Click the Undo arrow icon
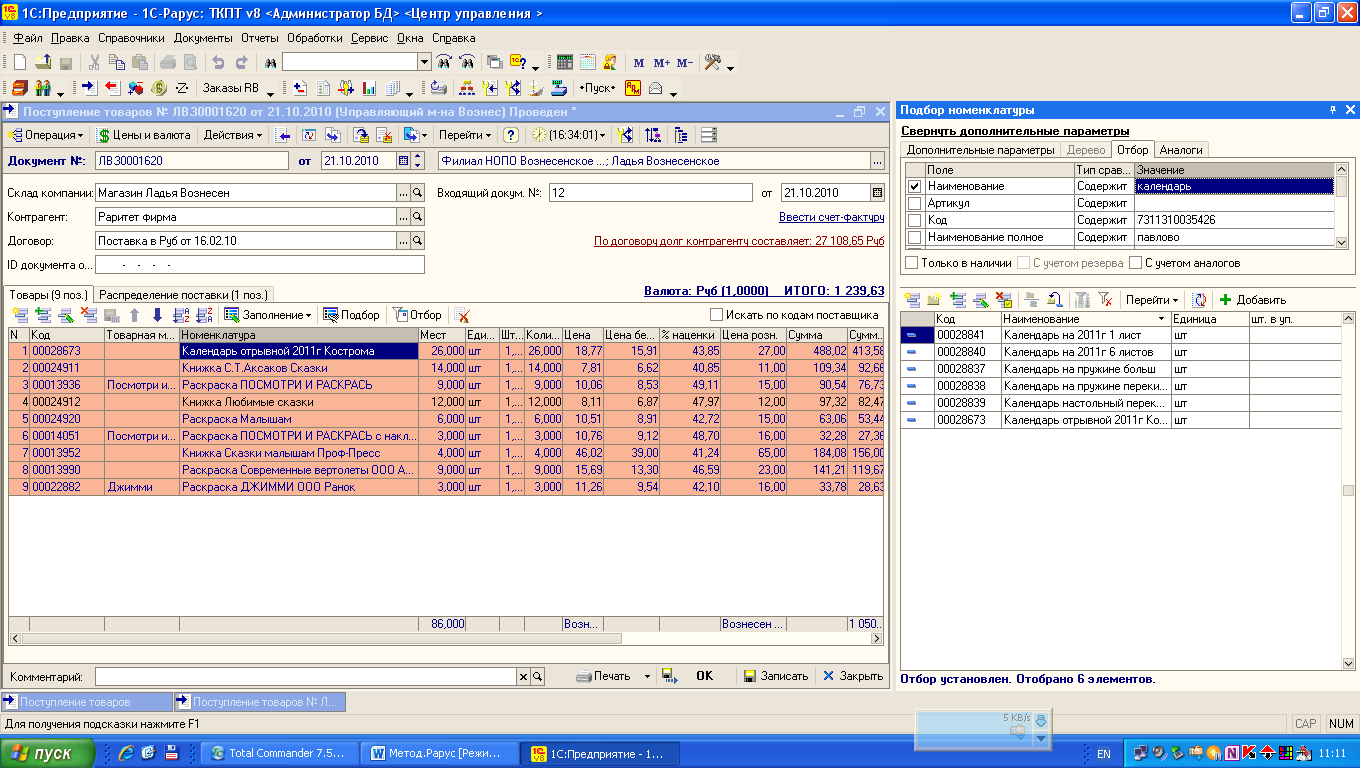Screen dimensions: 1360x768 tap(217, 62)
